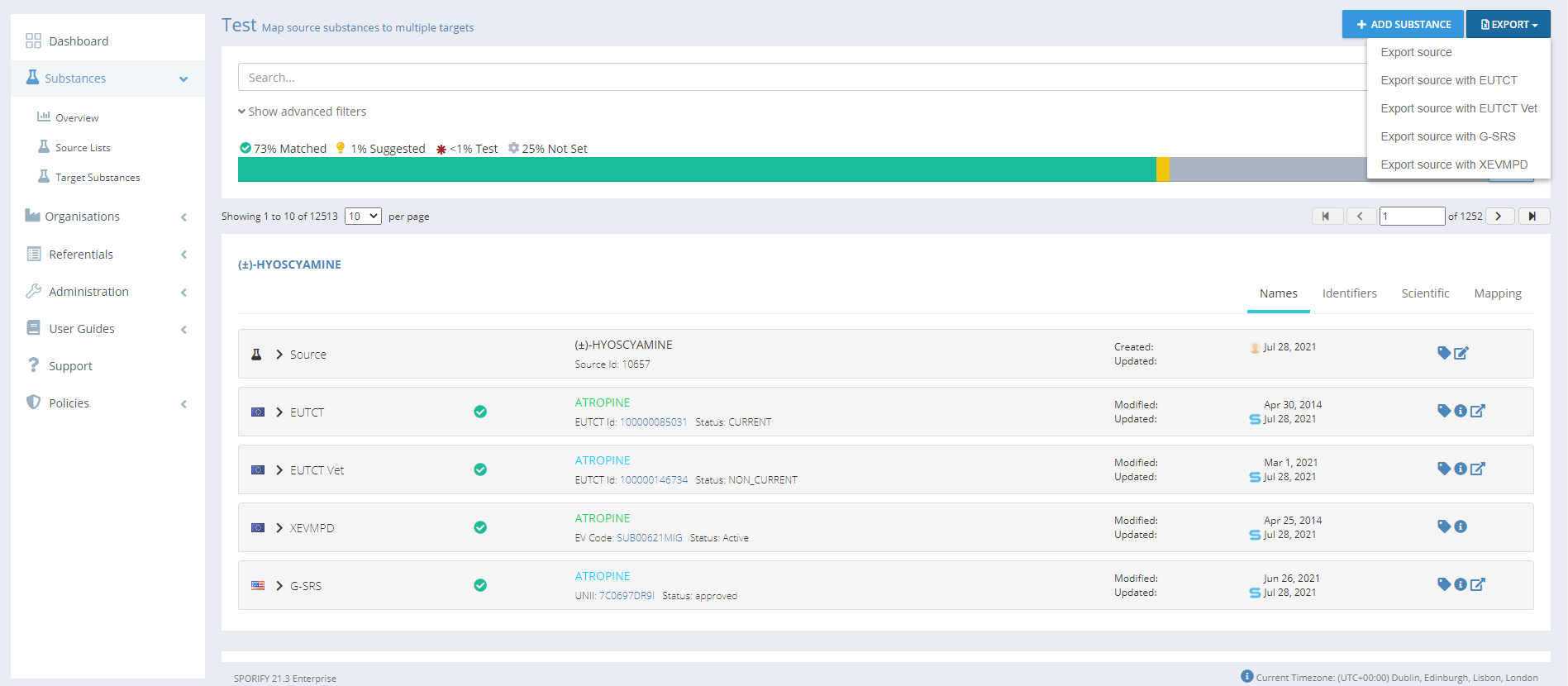1568x686 pixels.
Task: Open EUTCT Id 100000085031 link
Action: coord(653,422)
